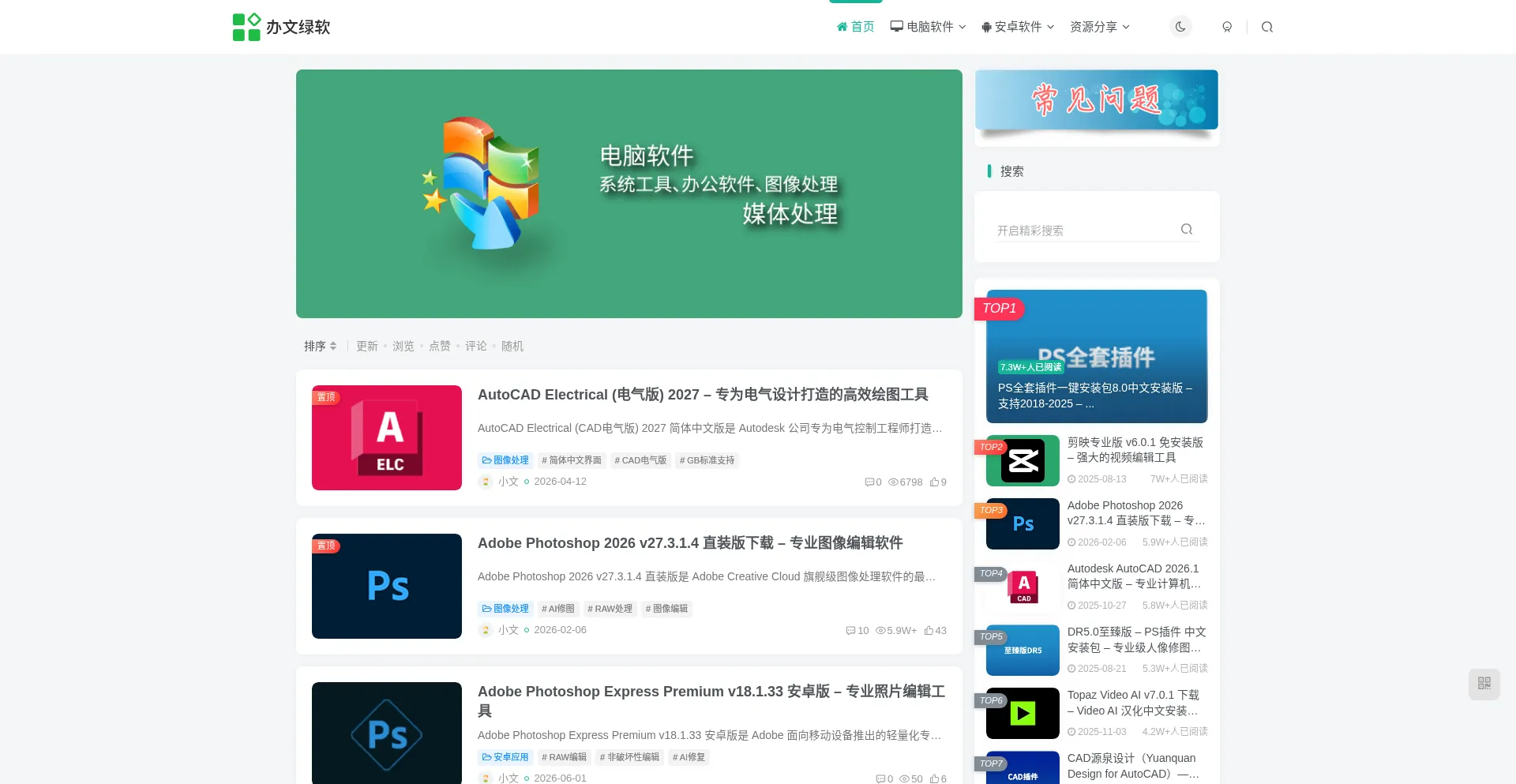
Task: Open Photoshop Express Premium v18.1.33 article
Action: pyautogui.click(x=711, y=700)
